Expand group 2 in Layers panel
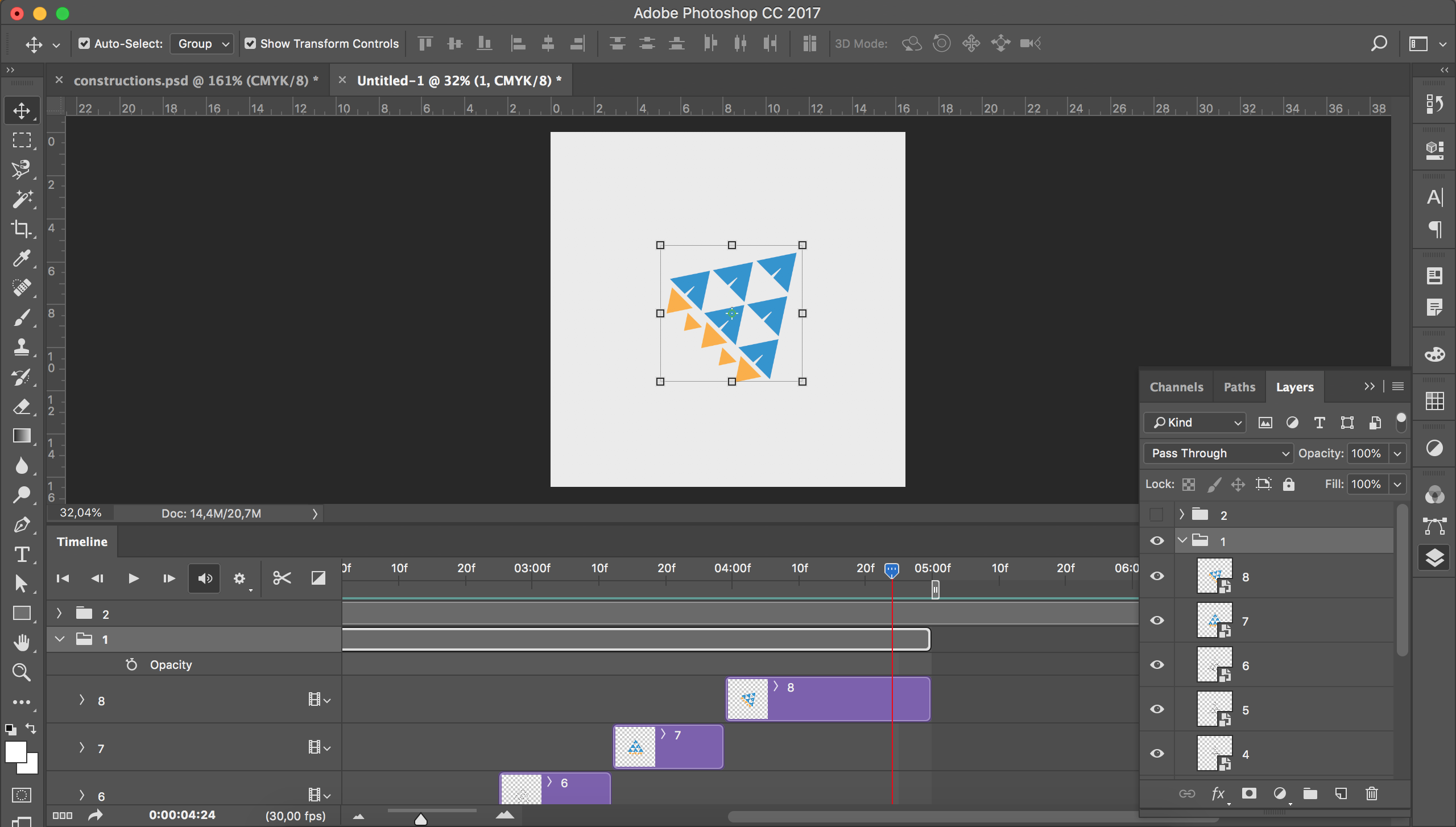This screenshot has height=827, width=1456. (x=1182, y=514)
